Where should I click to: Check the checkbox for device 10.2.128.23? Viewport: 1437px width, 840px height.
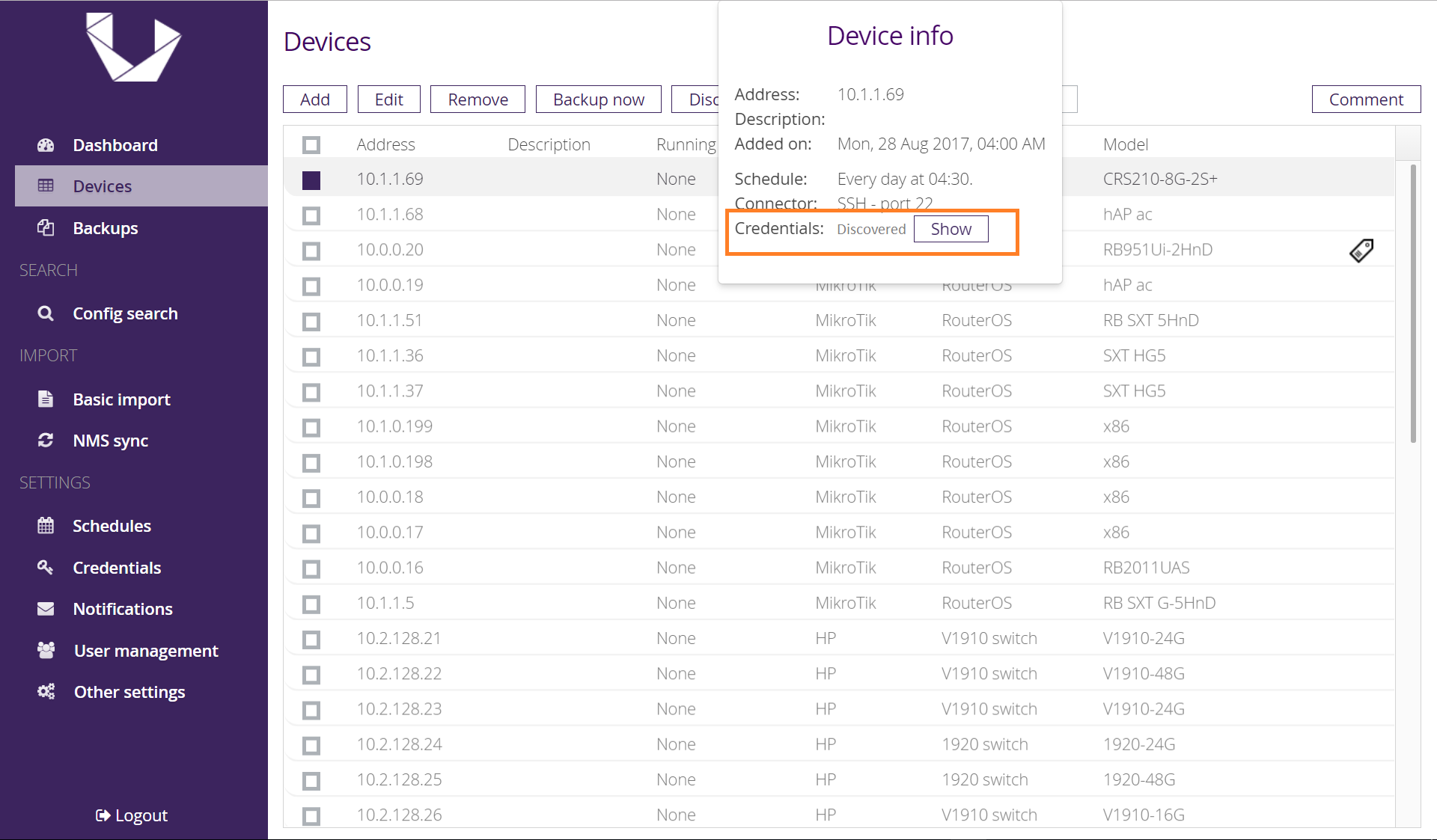(311, 711)
